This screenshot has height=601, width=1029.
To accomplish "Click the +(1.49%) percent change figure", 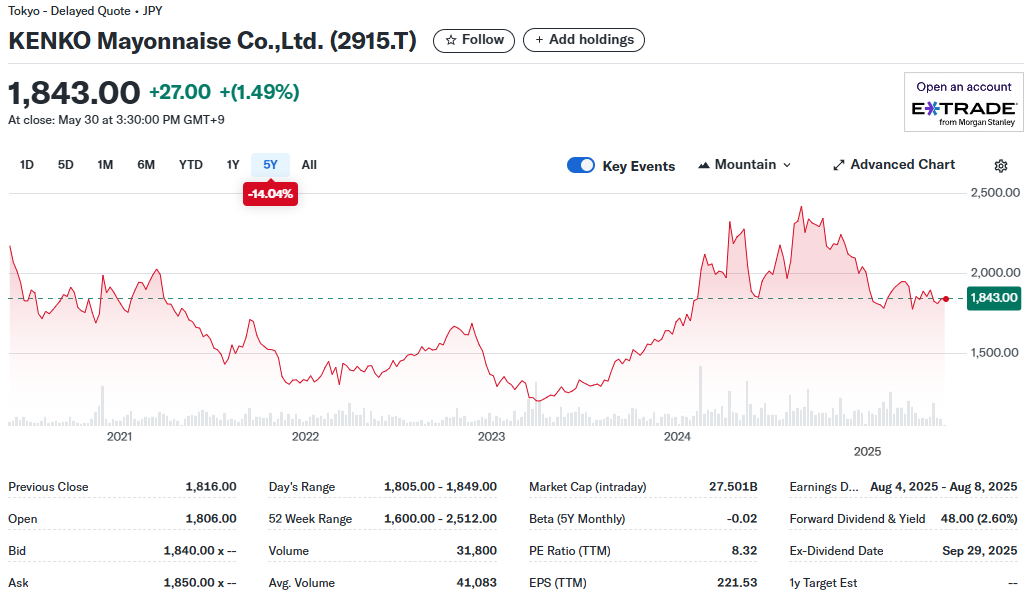I will [x=259, y=93].
